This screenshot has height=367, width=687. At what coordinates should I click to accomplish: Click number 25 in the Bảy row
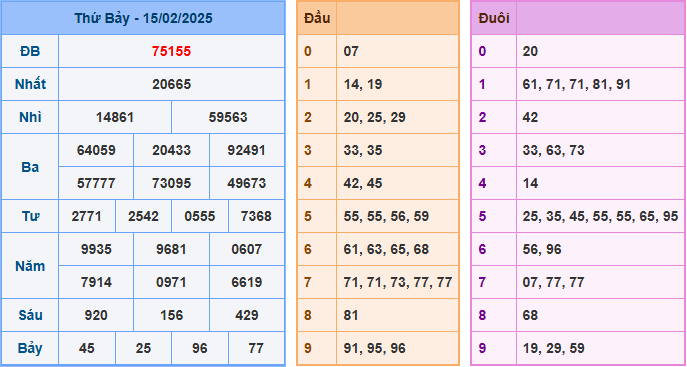tap(143, 348)
